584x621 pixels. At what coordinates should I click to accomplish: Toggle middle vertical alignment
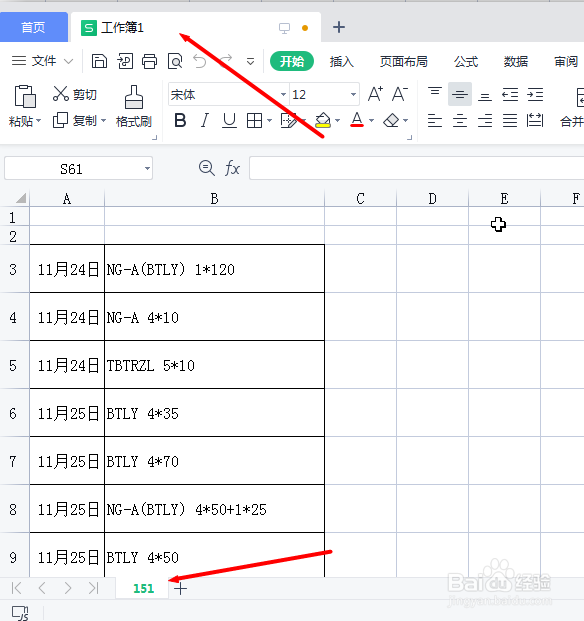point(460,94)
